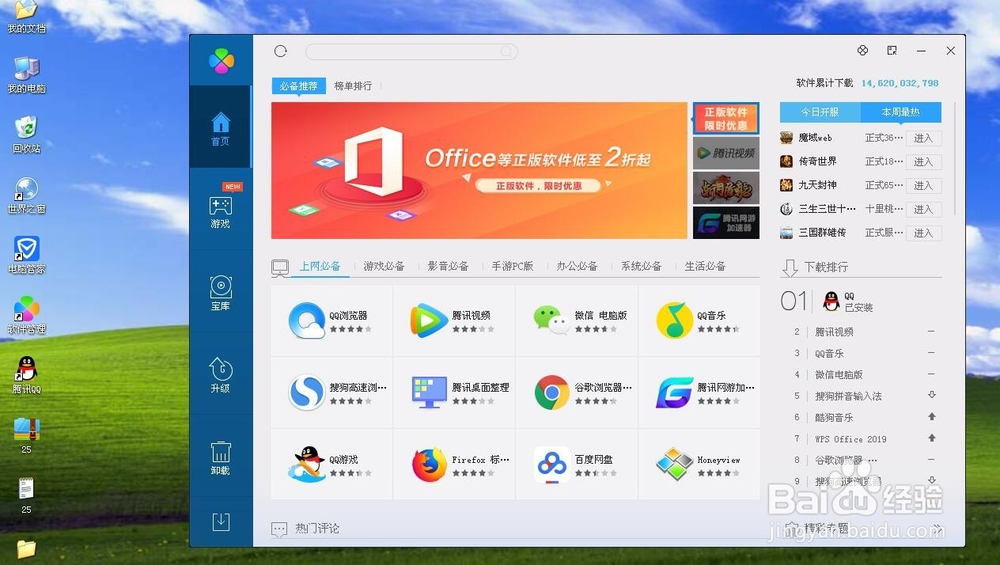The height and width of the screenshot is (565, 1000).
Task: Select the 上网必备 category tab
Action: [x=320, y=266]
